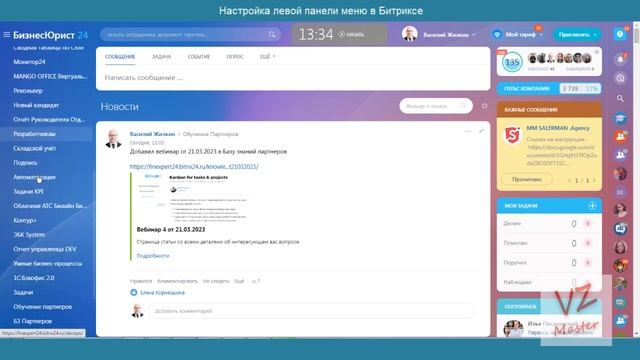Click the Написать сообщение input field

click(x=293, y=78)
